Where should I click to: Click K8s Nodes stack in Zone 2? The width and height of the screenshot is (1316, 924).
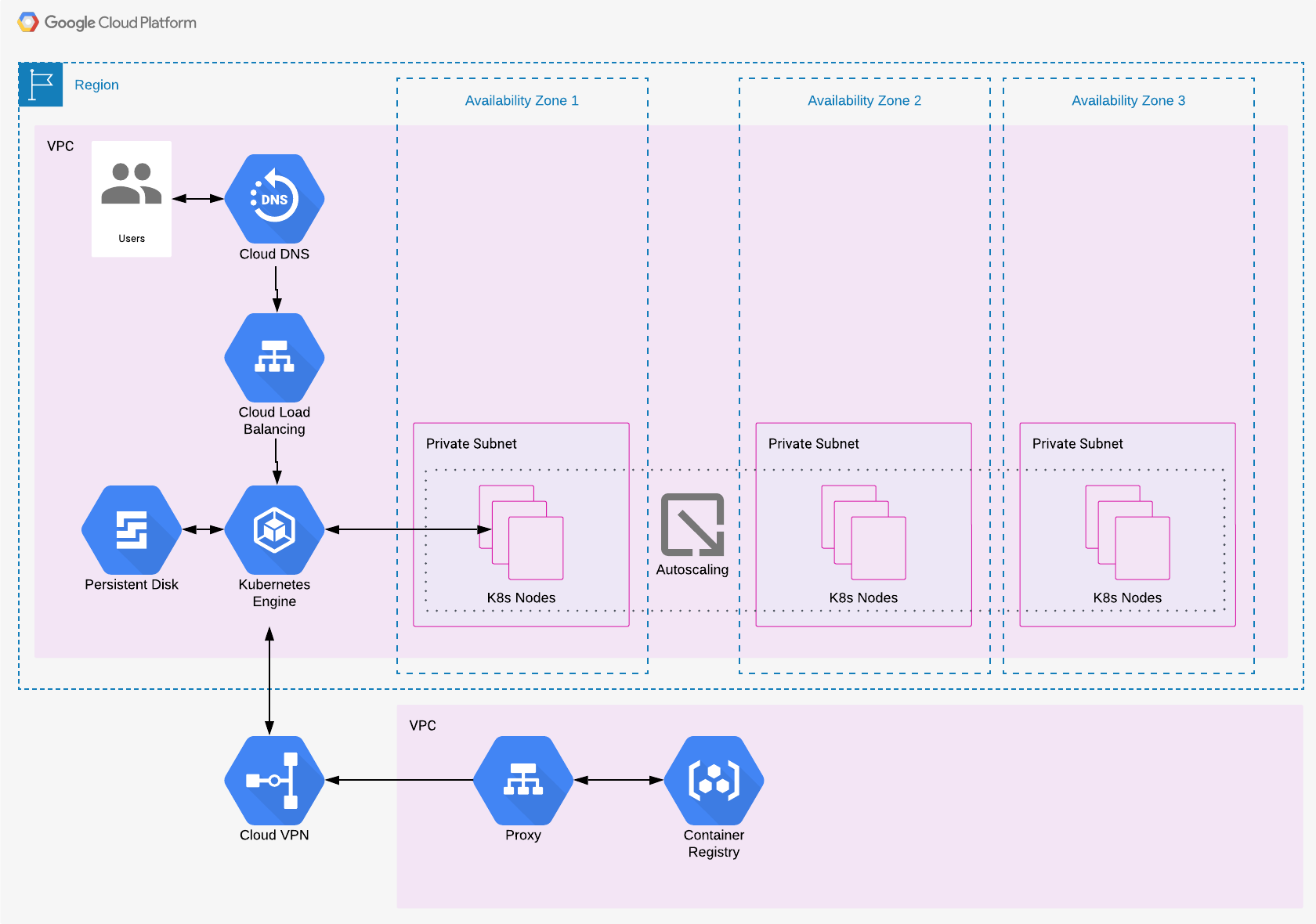point(863,532)
